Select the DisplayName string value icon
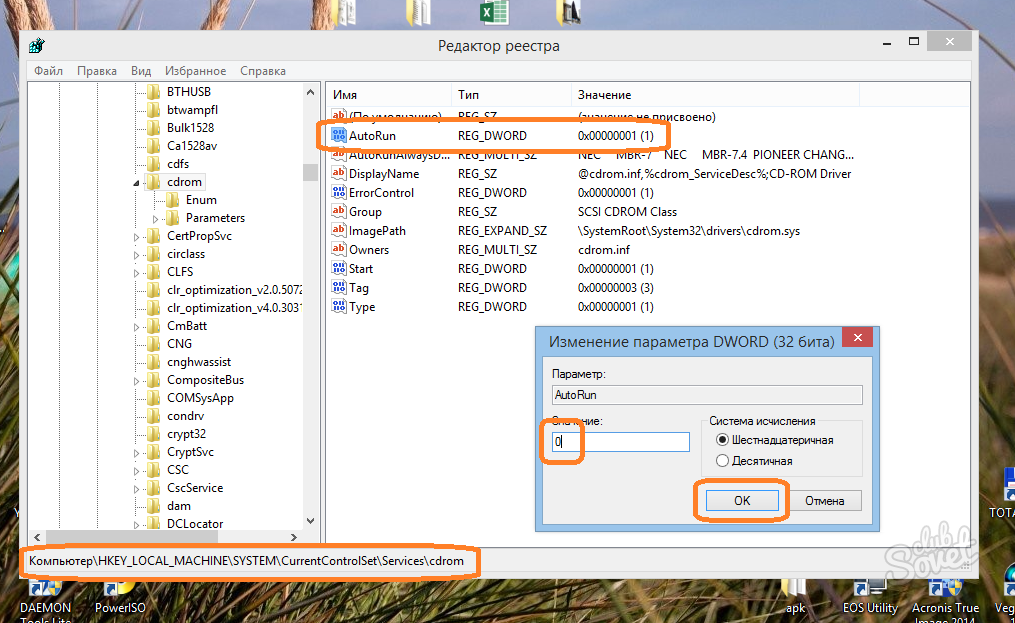Screen dimensions: 1015x623 pos(339,174)
